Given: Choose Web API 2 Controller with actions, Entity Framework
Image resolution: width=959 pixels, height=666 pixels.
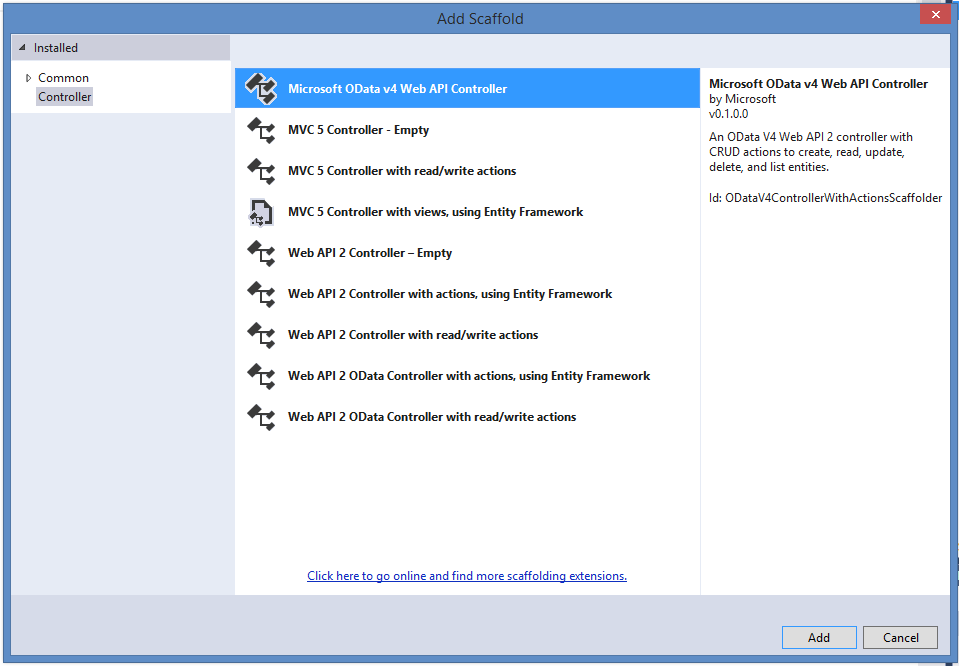Looking at the screenshot, I should 467,294.
